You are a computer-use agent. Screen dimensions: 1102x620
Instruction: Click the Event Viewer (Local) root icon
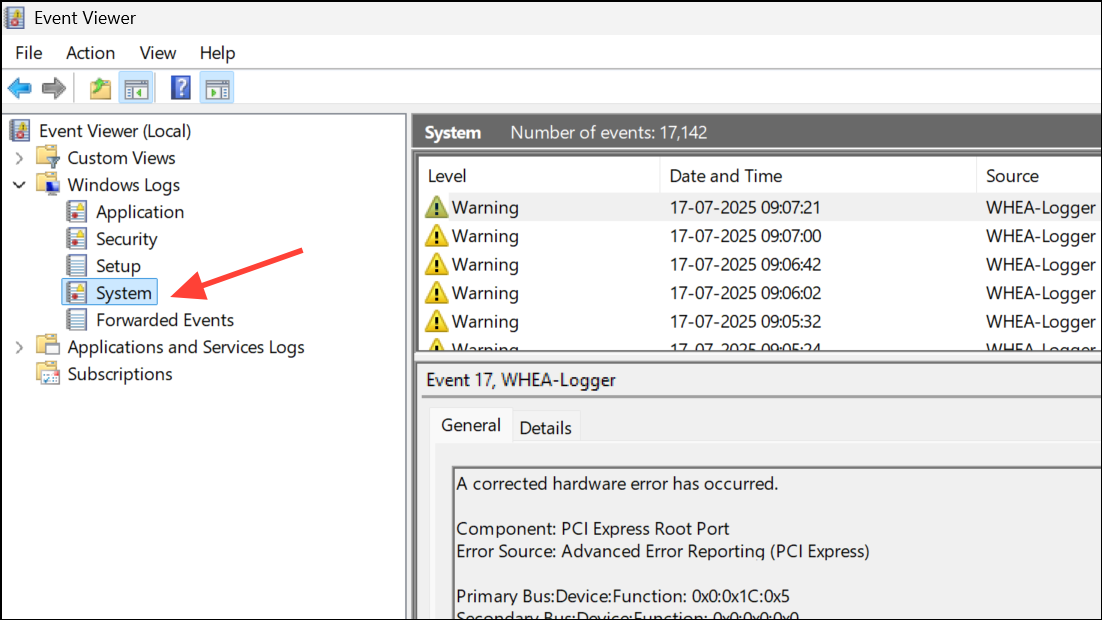20,131
